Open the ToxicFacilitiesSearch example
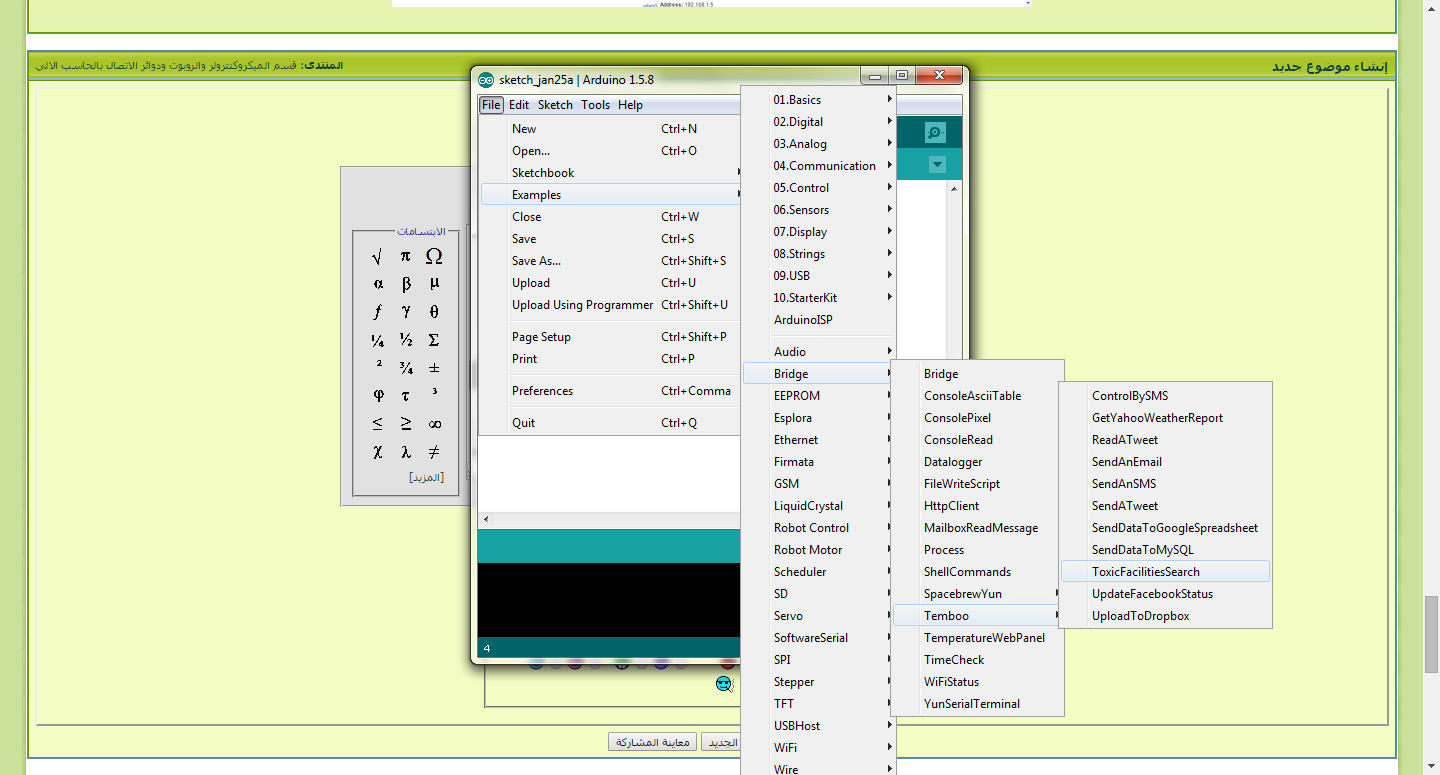The width and height of the screenshot is (1440, 775). pos(1165,572)
